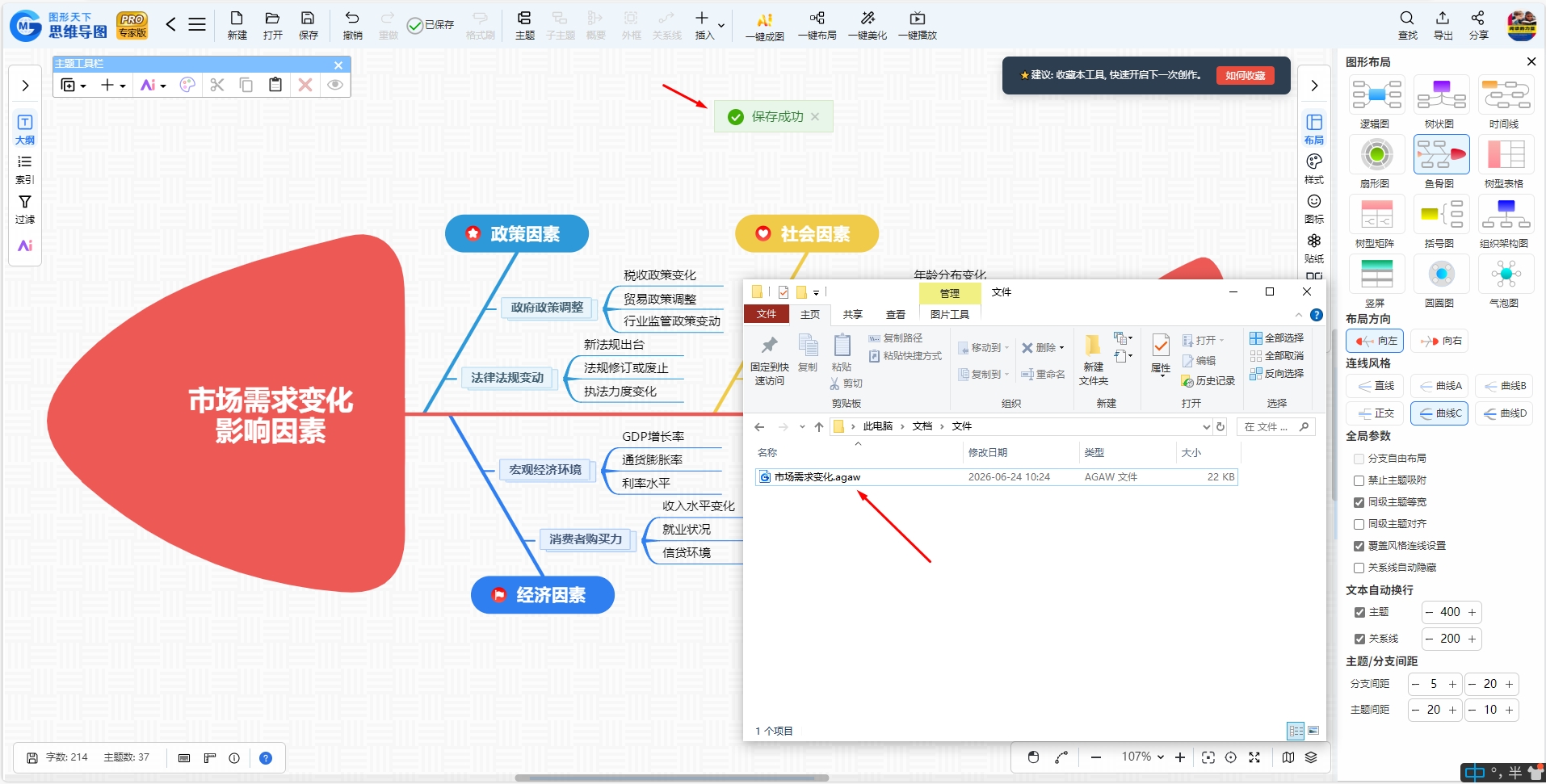Screen dimensions: 1546x784
Task: Toggle the same-level topic equal width checkbox
Action: (1359, 502)
